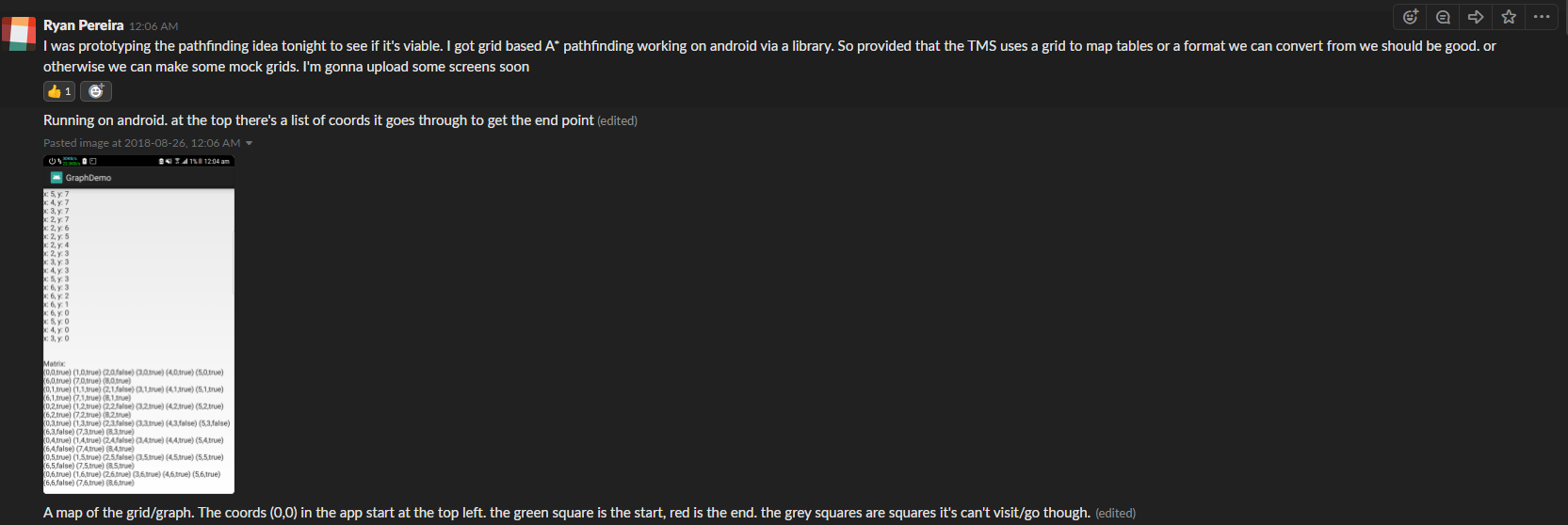The image size is (1568, 525).
Task: Click the edited label after 'visit/go though'
Action: pos(1116,513)
